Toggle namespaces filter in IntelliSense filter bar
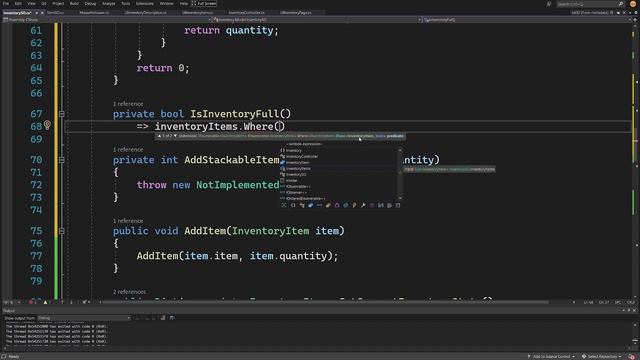Image resolution: width=640 pixels, height=360 pixels. [x=293, y=205]
